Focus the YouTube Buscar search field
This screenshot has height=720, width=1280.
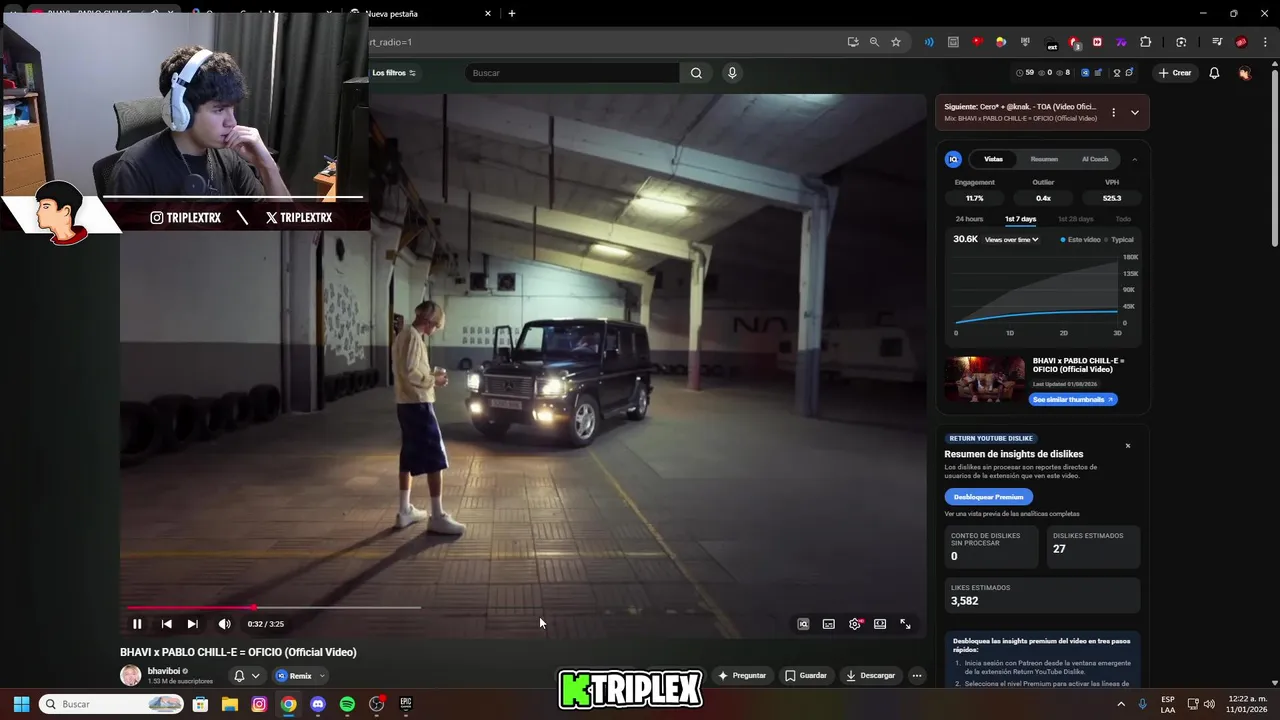point(573,73)
